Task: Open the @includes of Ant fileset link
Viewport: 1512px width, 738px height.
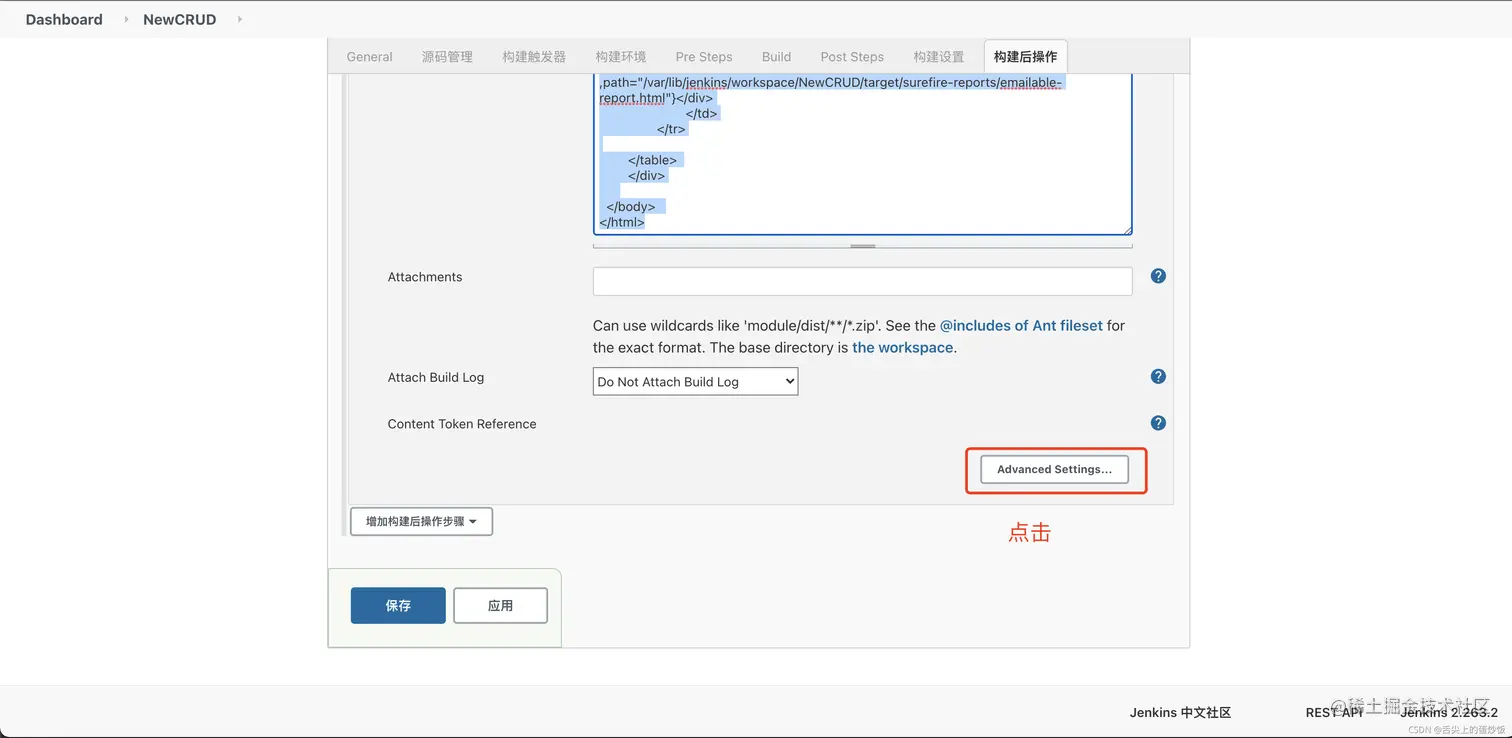Action: [1021, 325]
